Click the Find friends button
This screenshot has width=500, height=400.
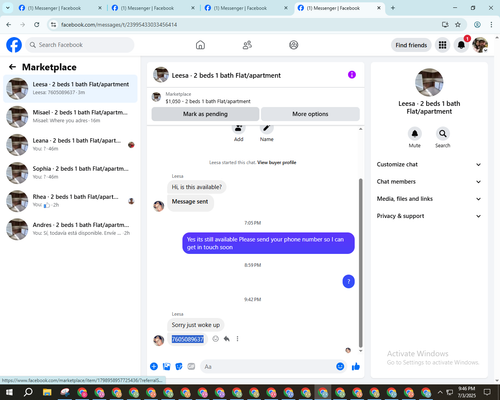click(x=411, y=45)
